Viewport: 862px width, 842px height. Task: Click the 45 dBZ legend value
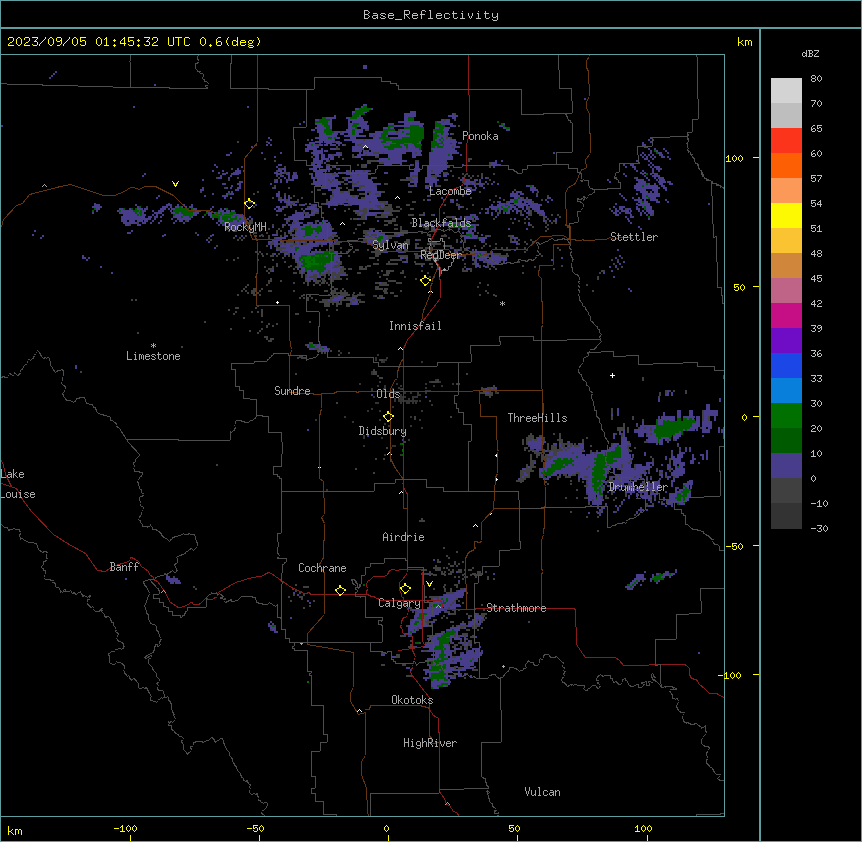tap(816, 278)
